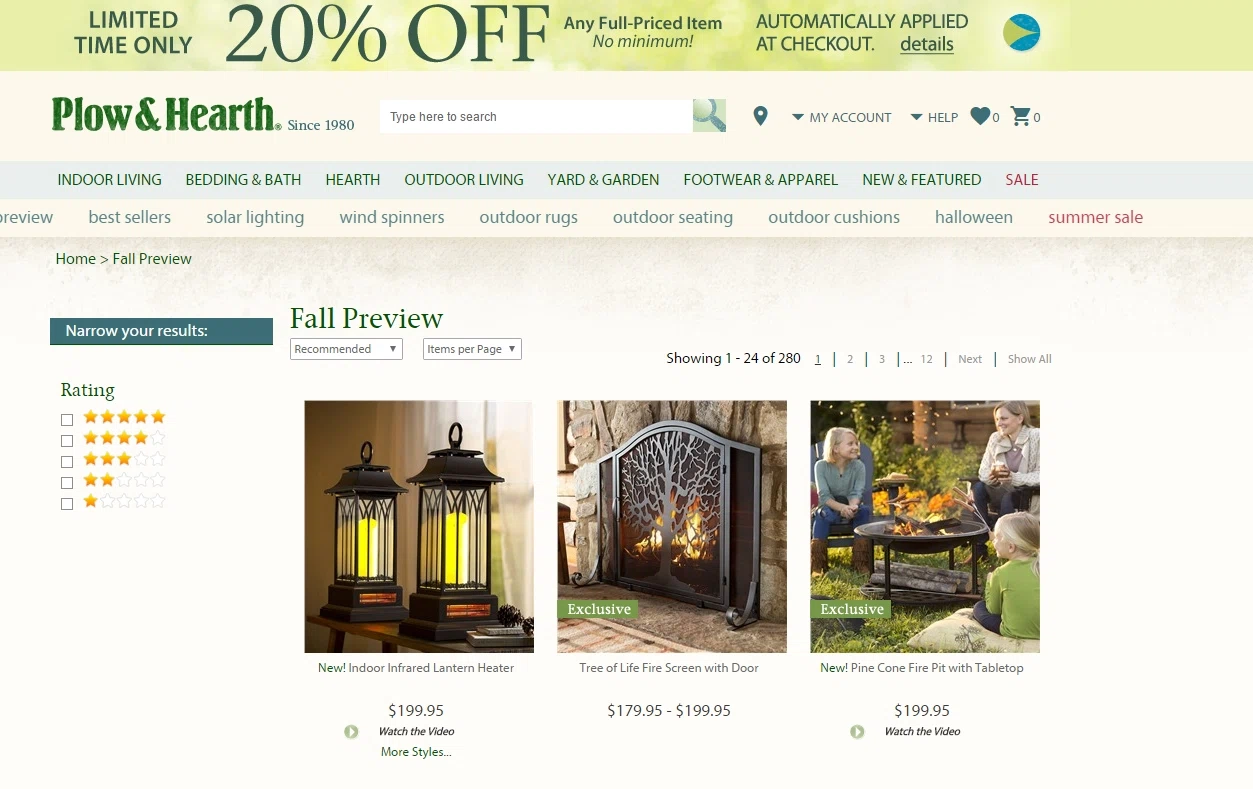The height and width of the screenshot is (789, 1253).
Task: Expand the My Account menu
Action: point(841,117)
